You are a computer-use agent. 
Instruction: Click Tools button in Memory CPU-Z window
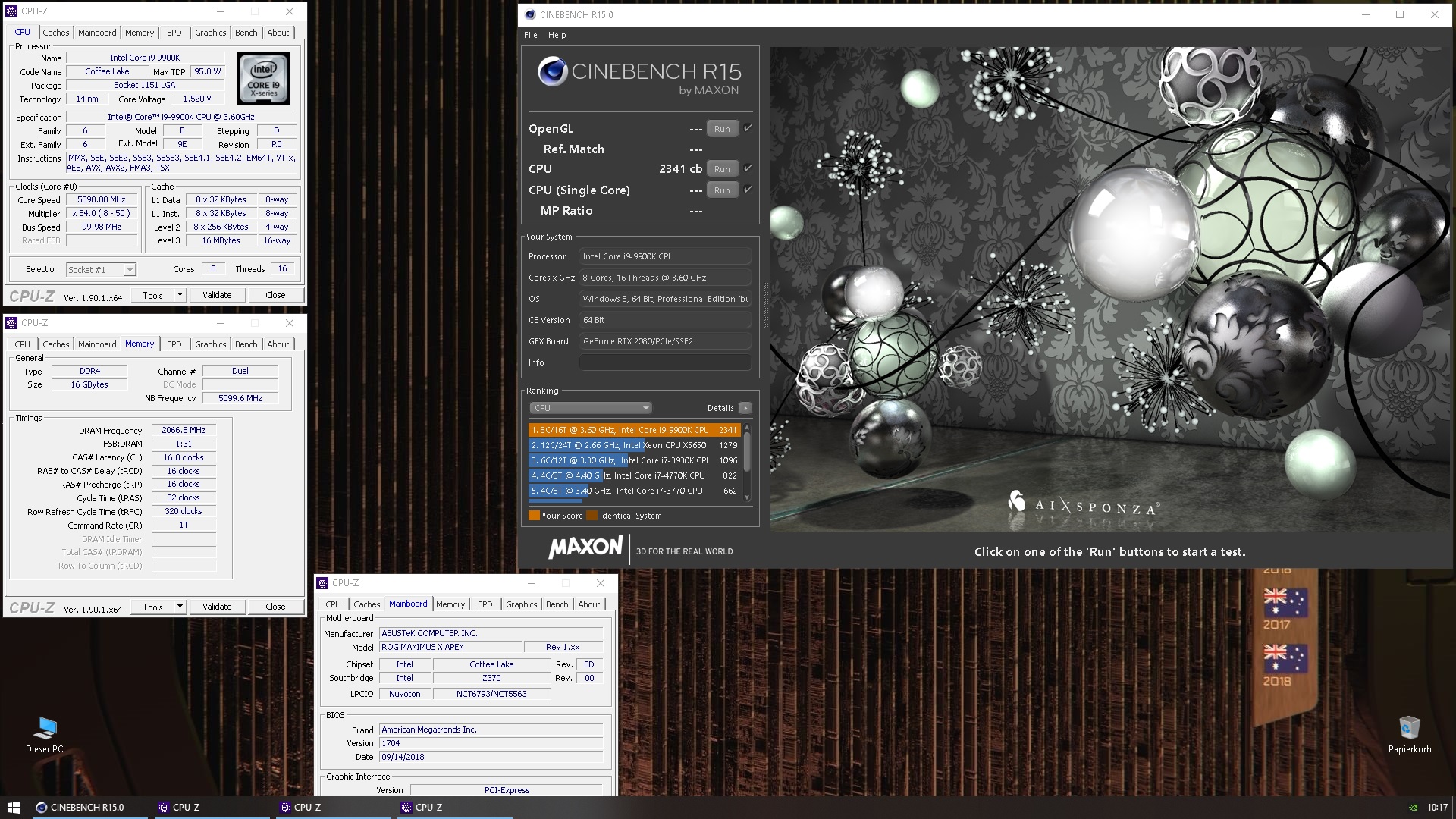click(152, 607)
